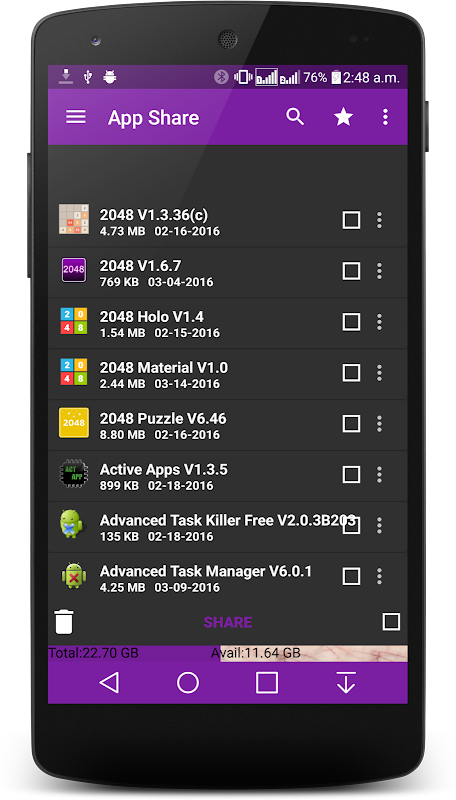
Task: Open options menu for 2048 V1.6.7
Action: pyautogui.click(x=379, y=271)
